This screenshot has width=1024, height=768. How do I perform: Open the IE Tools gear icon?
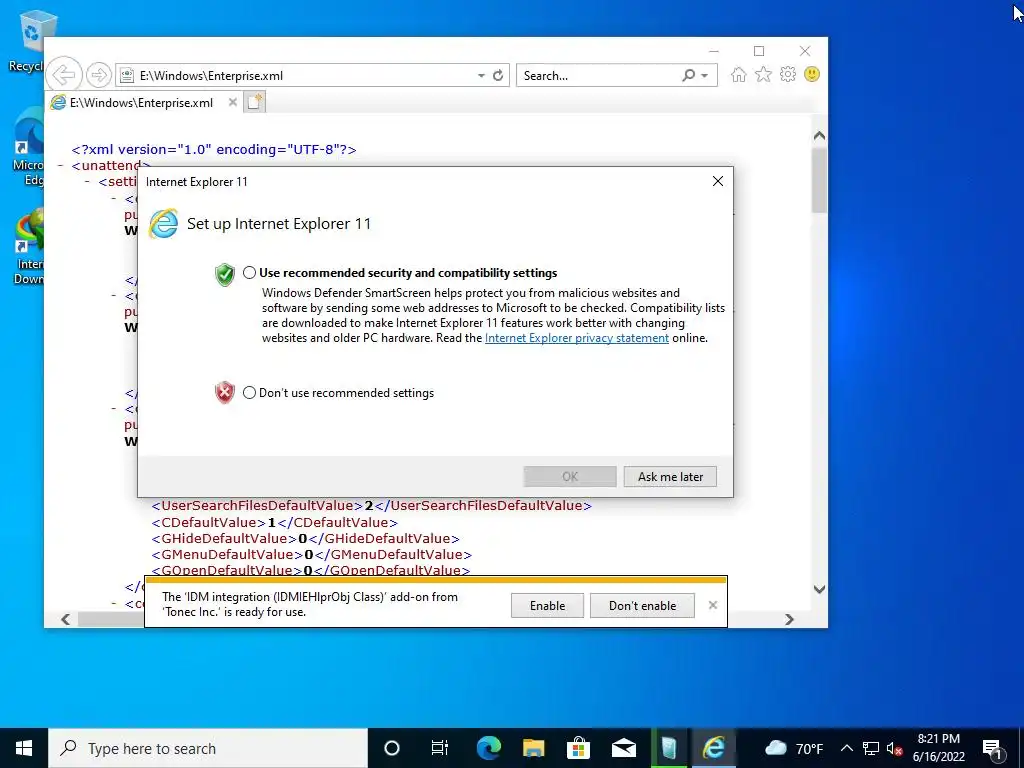(x=788, y=74)
